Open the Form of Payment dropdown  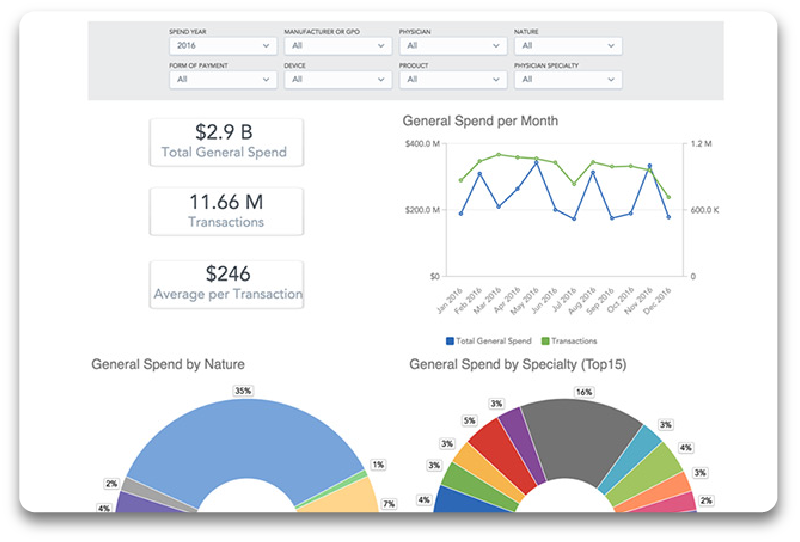click(x=222, y=79)
